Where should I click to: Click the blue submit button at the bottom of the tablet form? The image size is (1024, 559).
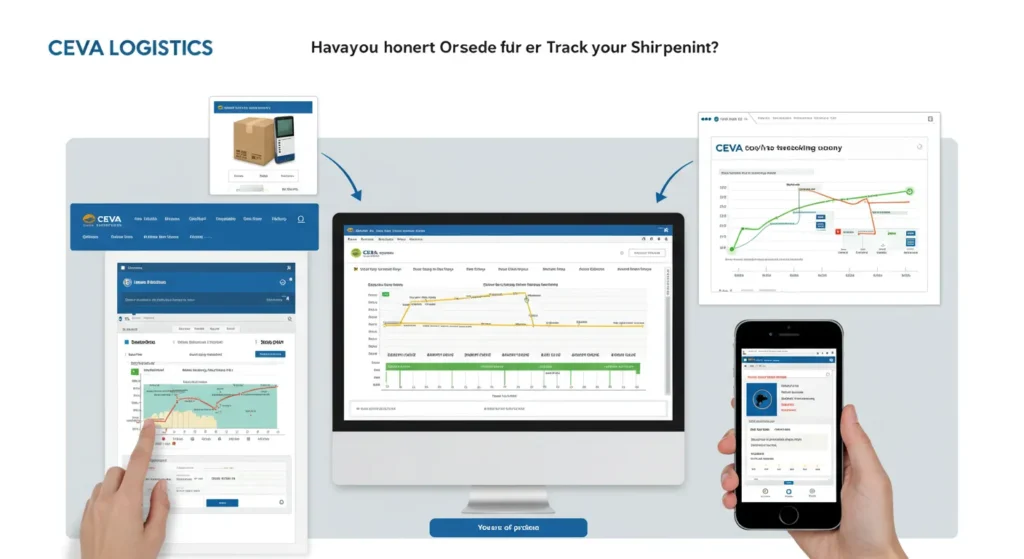click(x=222, y=503)
